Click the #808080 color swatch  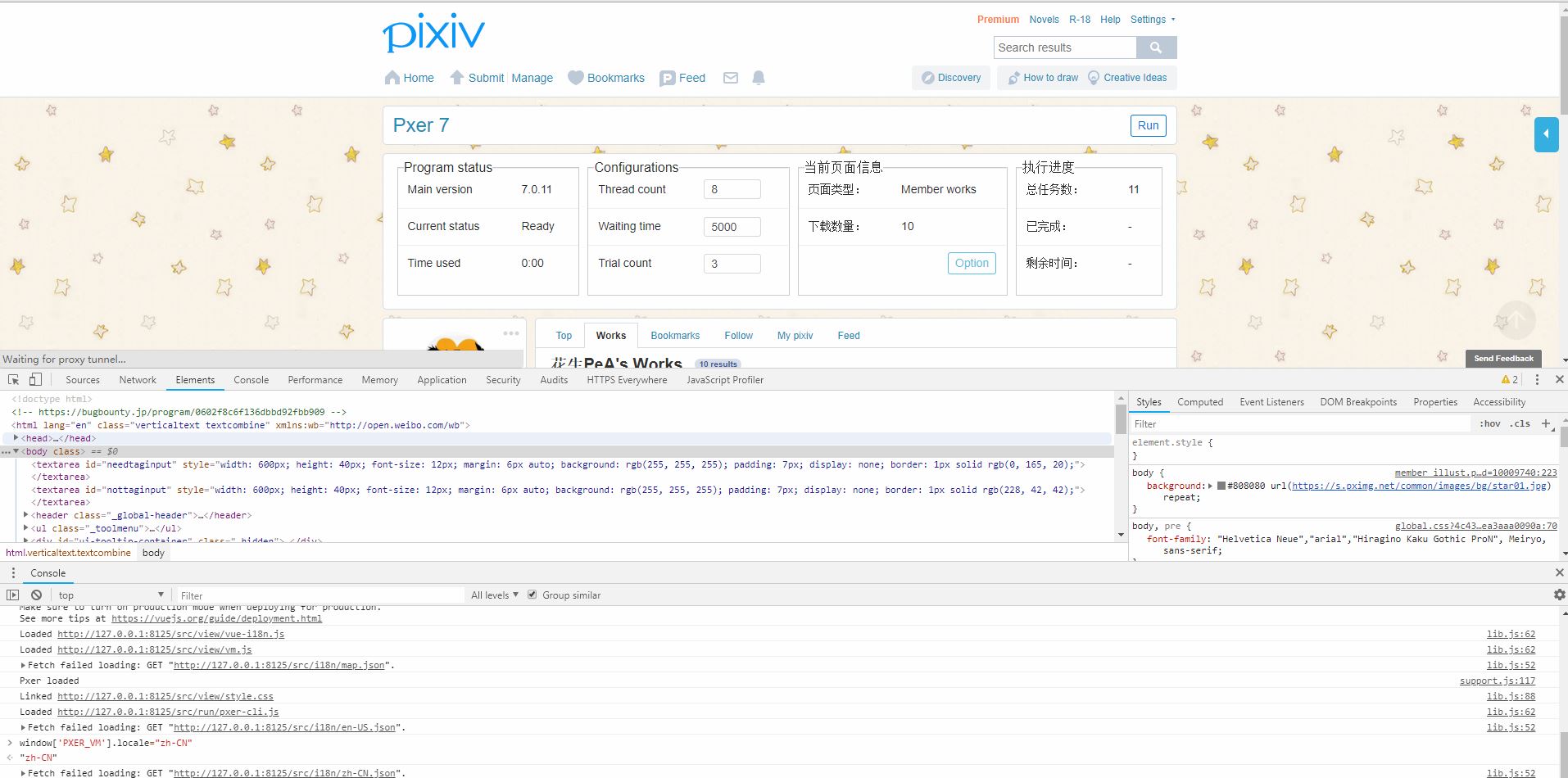(x=1221, y=486)
